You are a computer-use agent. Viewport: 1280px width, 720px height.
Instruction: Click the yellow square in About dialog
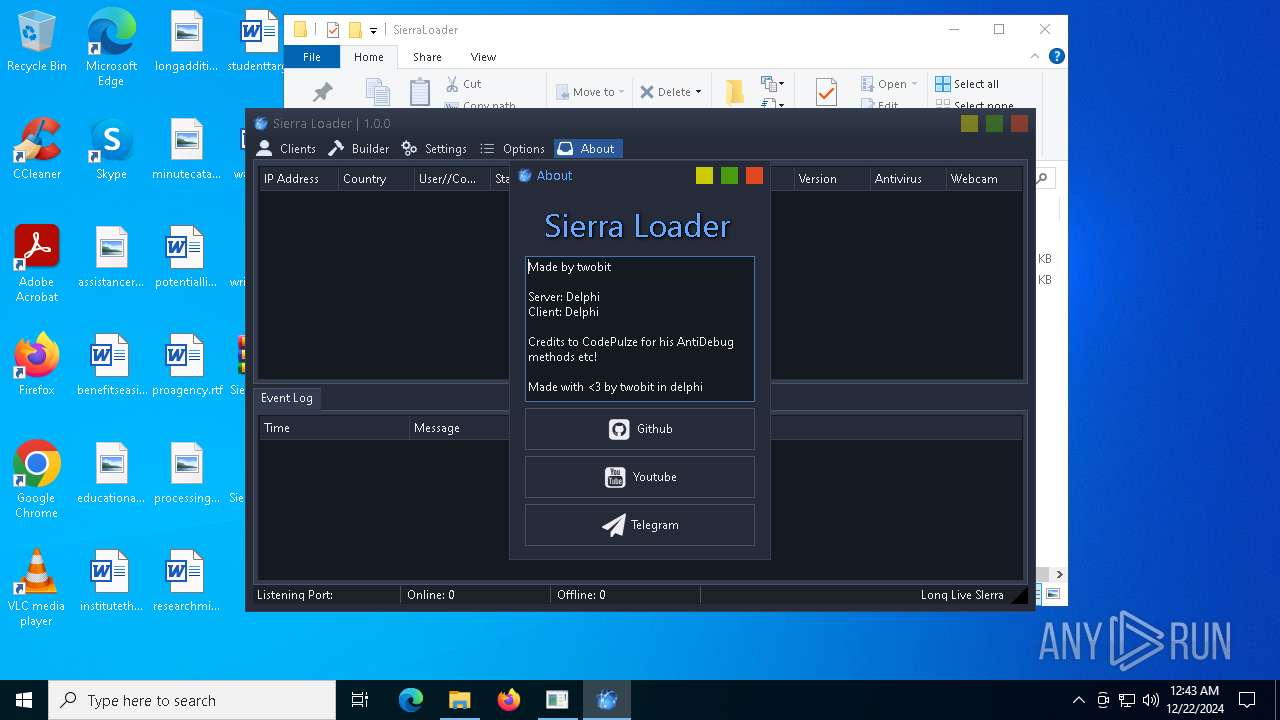click(704, 176)
